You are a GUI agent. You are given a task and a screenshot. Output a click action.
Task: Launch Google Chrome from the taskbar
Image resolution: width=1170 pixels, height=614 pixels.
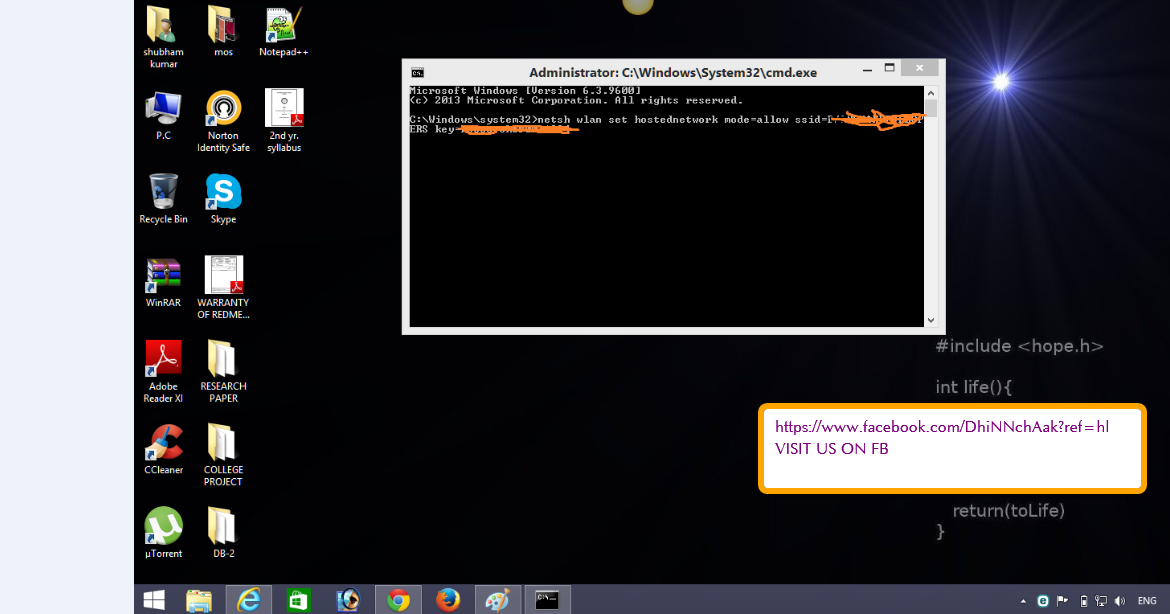398,599
